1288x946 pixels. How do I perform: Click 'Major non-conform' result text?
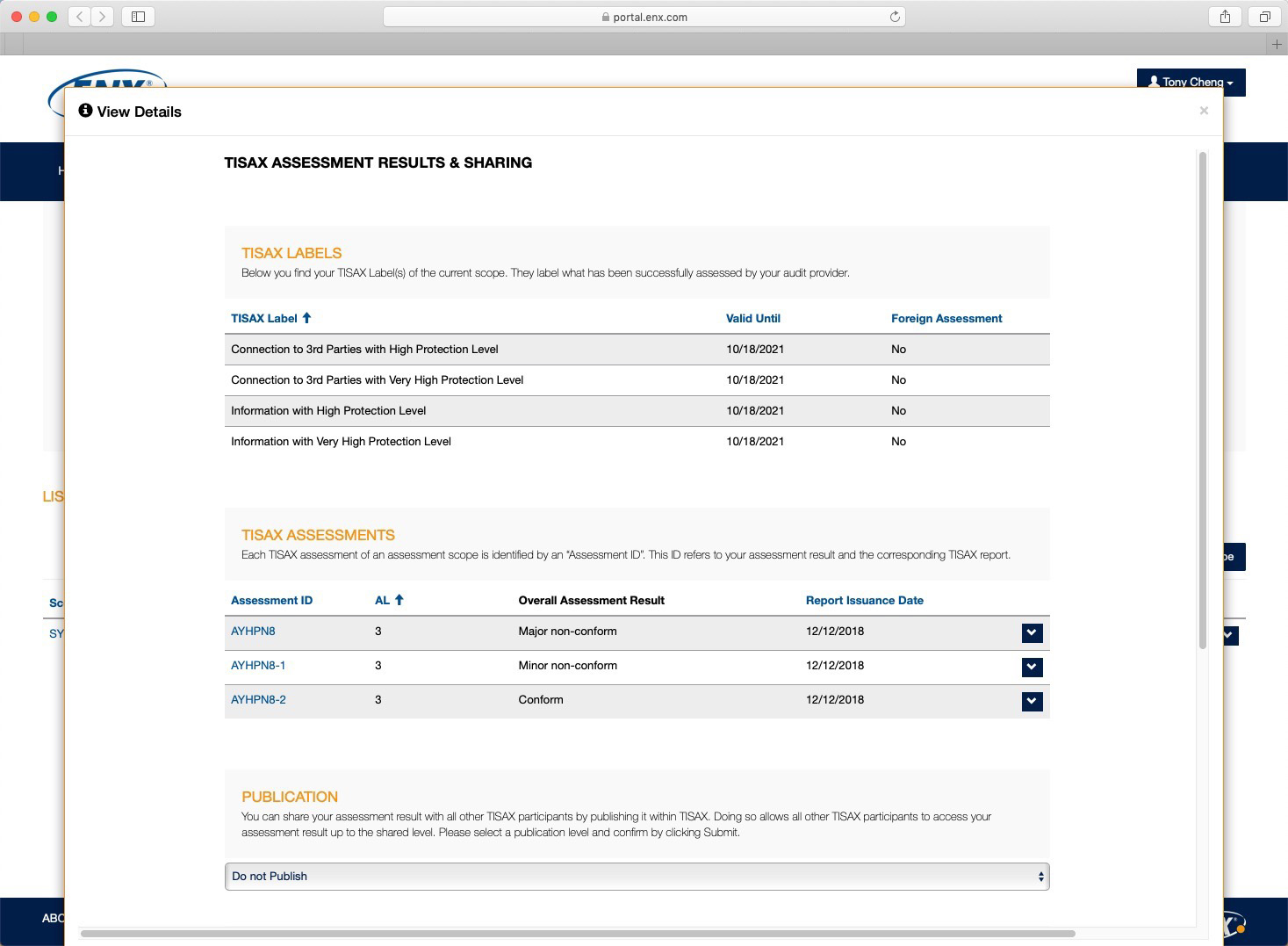click(x=567, y=631)
